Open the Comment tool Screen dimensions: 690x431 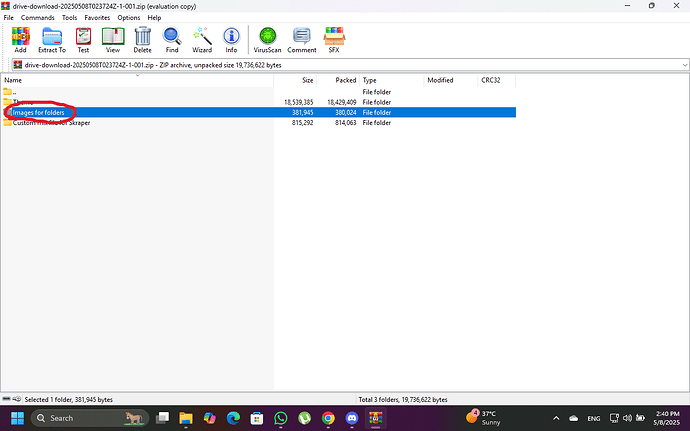point(302,39)
